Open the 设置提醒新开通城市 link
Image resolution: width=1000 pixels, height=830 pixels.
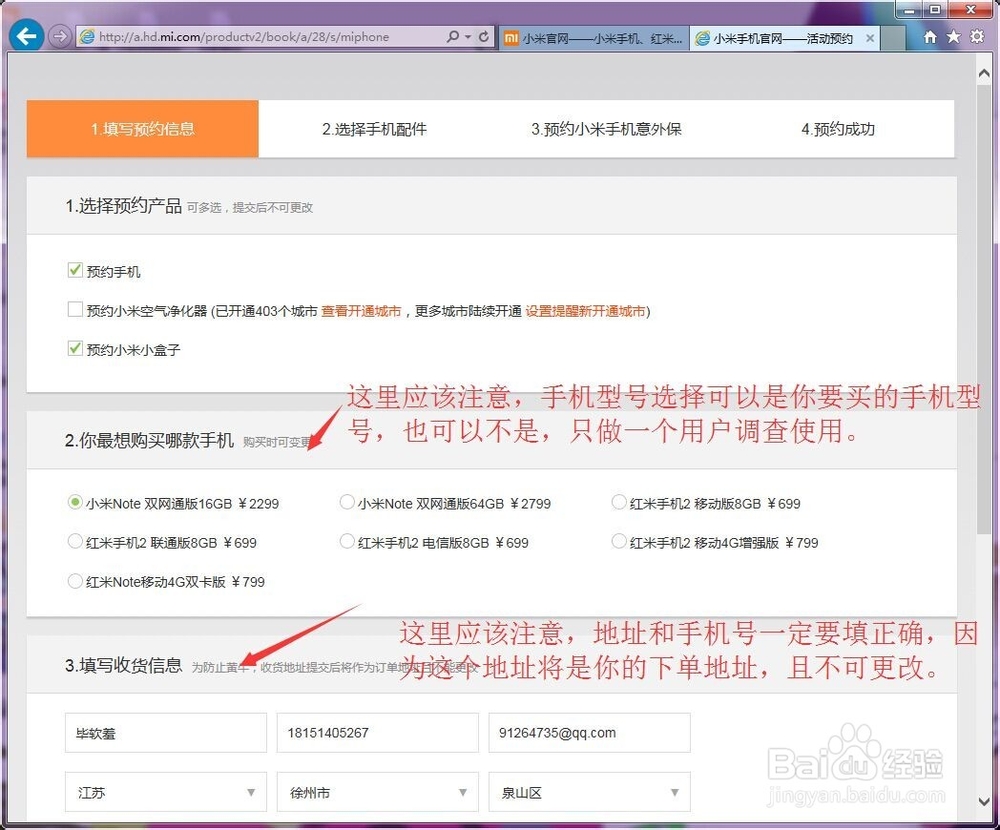point(585,311)
